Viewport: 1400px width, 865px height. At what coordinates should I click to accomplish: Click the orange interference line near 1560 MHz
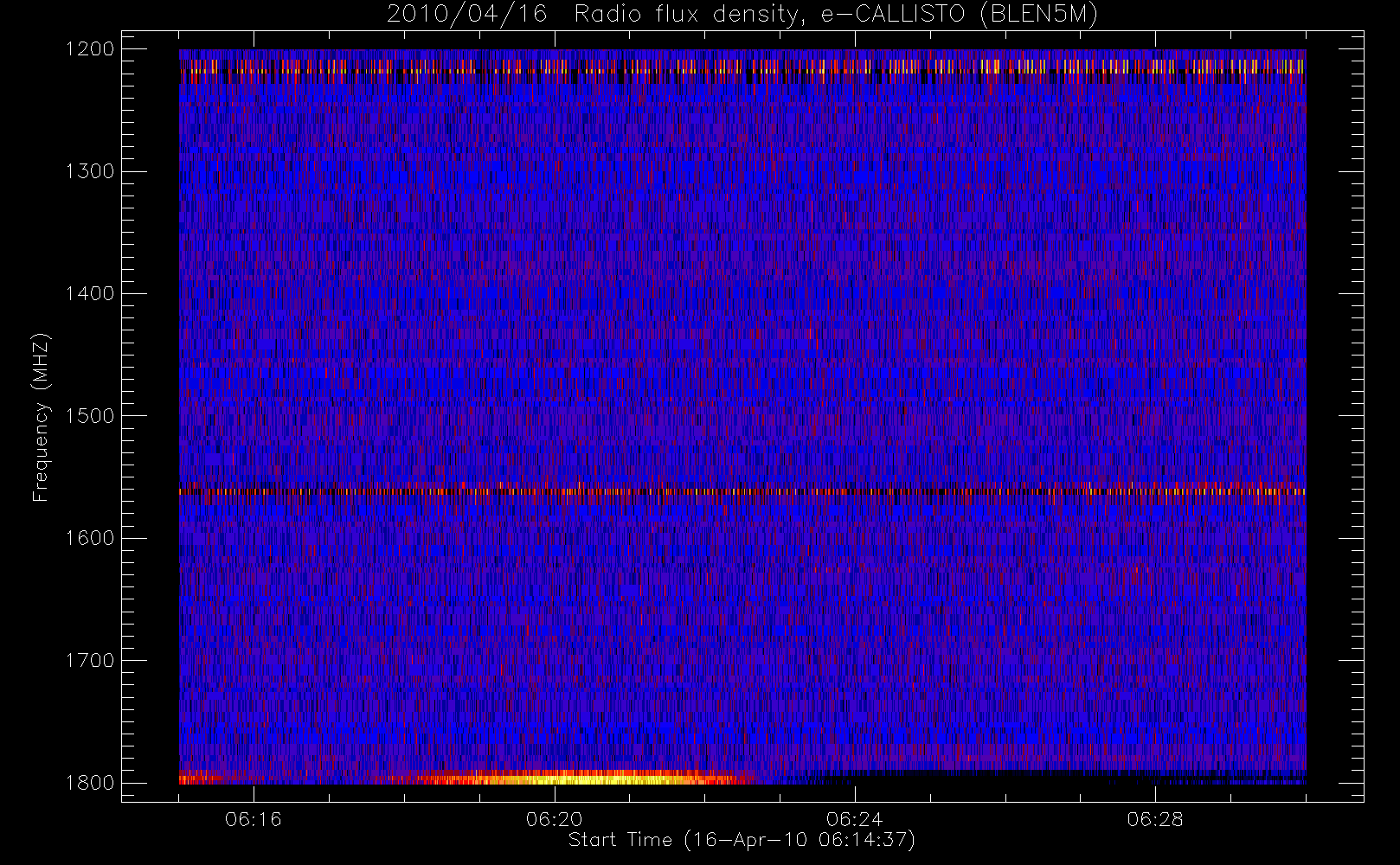pyautogui.click(x=742, y=491)
